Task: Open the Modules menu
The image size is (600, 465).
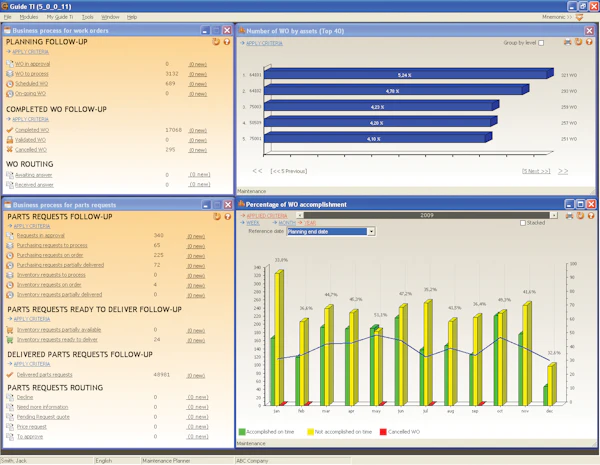Action: pos(29,17)
